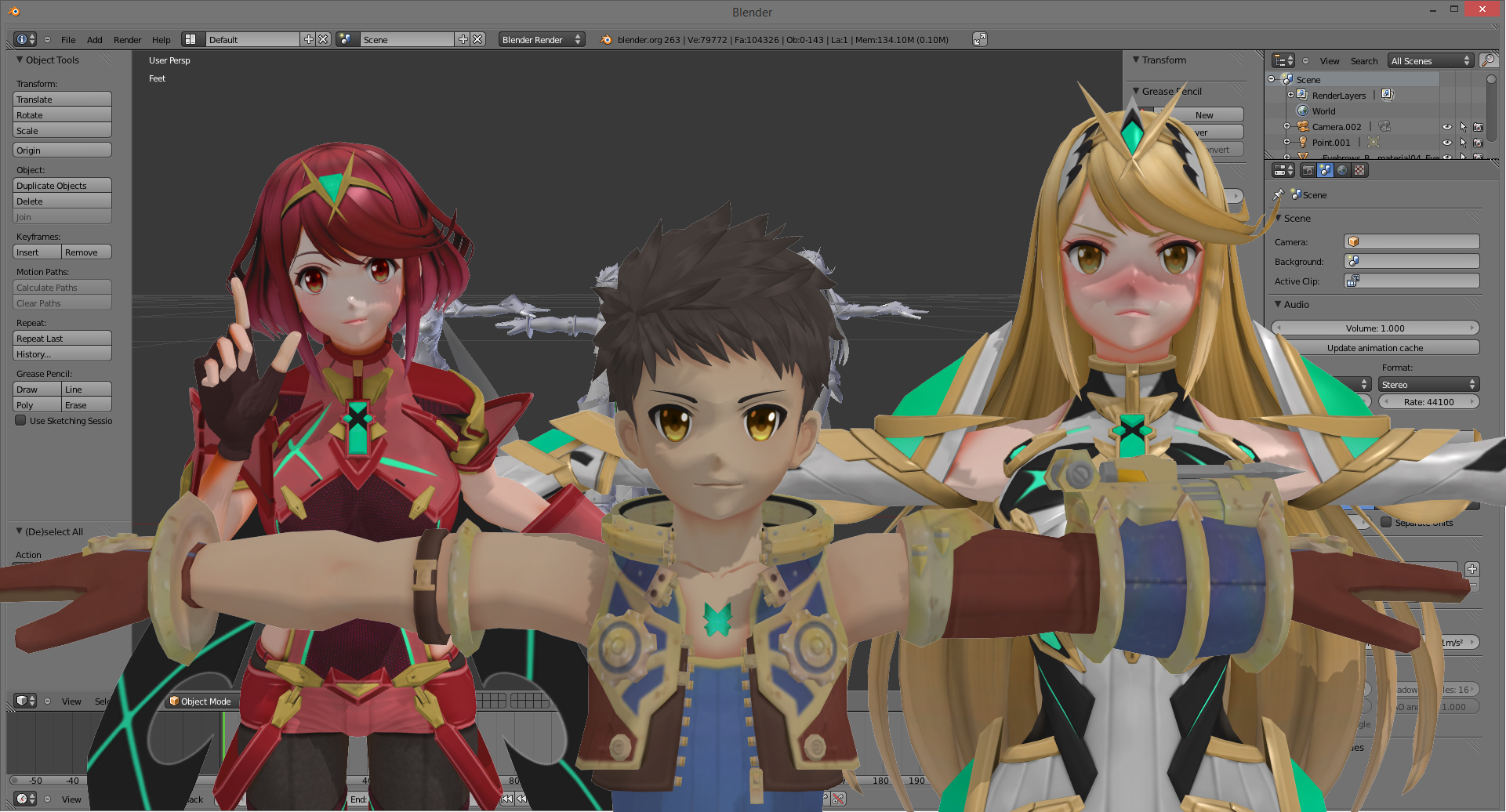
Task: Enable the Use Sketching Session checkbox
Action: [x=21, y=421]
